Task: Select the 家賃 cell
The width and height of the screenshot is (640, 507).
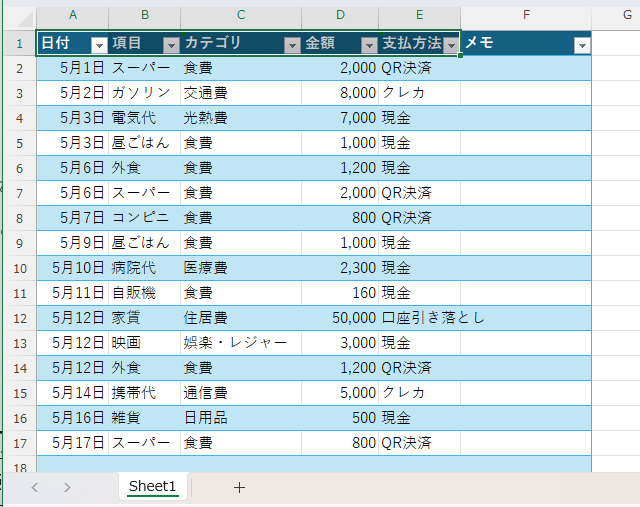Action: point(145,318)
